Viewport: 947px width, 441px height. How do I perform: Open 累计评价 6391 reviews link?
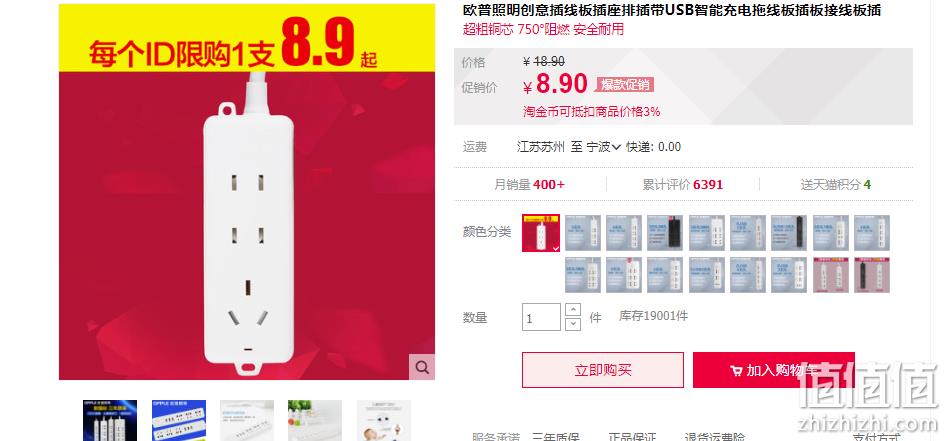click(x=682, y=185)
